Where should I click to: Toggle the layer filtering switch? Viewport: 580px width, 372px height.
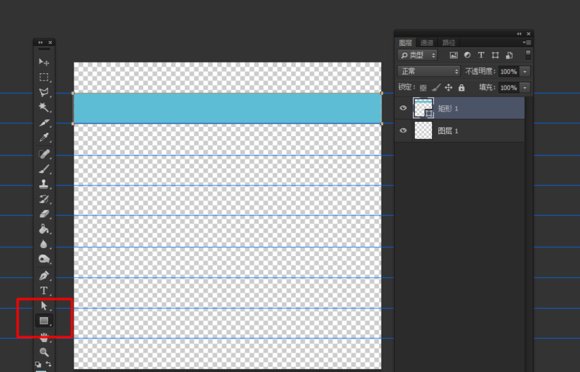click(528, 55)
